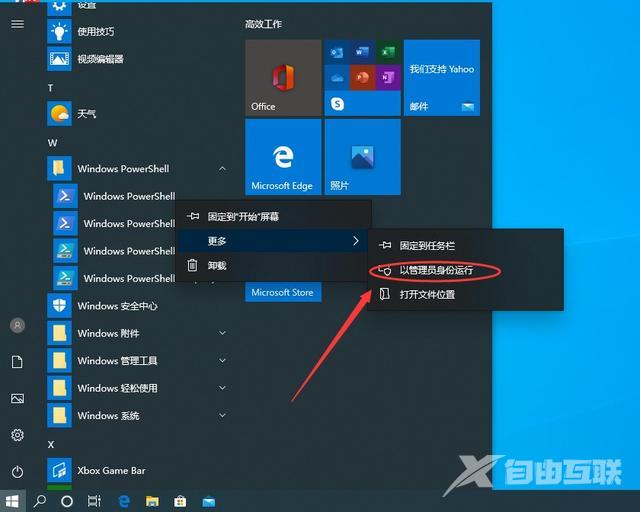The image size is (640, 512).
Task: Open Skype in the Office apps tile
Action: point(337,104)
